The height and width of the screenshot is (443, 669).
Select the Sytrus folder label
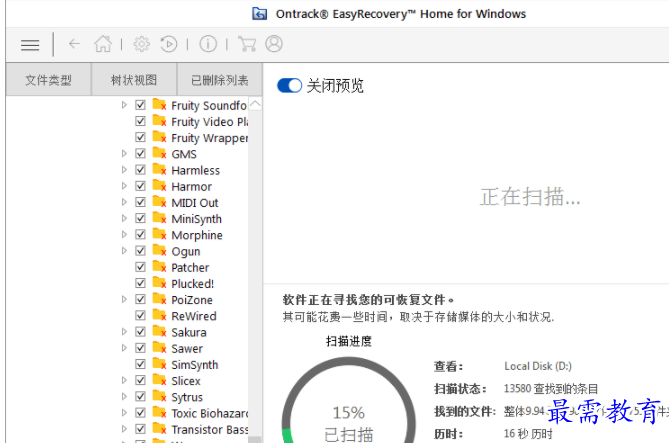click(x=187, y=397)
